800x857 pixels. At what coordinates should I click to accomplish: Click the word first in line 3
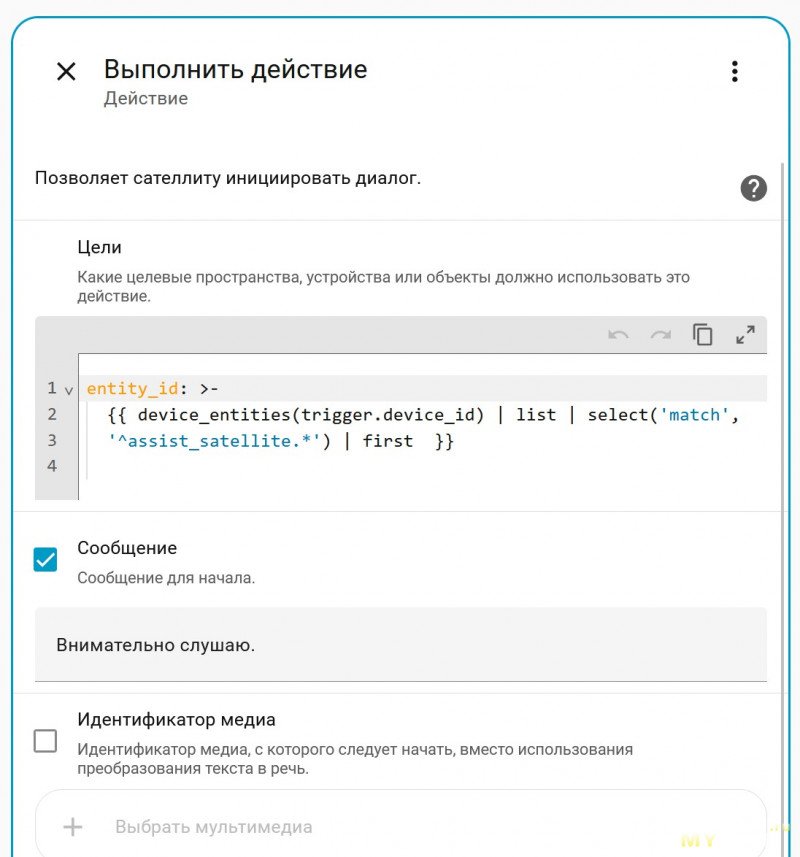point(387,440)
